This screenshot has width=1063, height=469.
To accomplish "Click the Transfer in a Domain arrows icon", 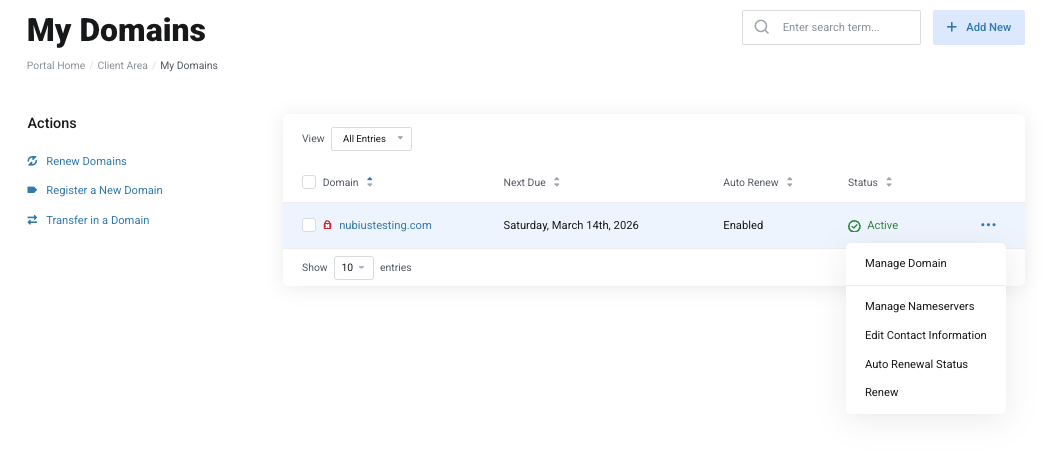I will 32,220.
